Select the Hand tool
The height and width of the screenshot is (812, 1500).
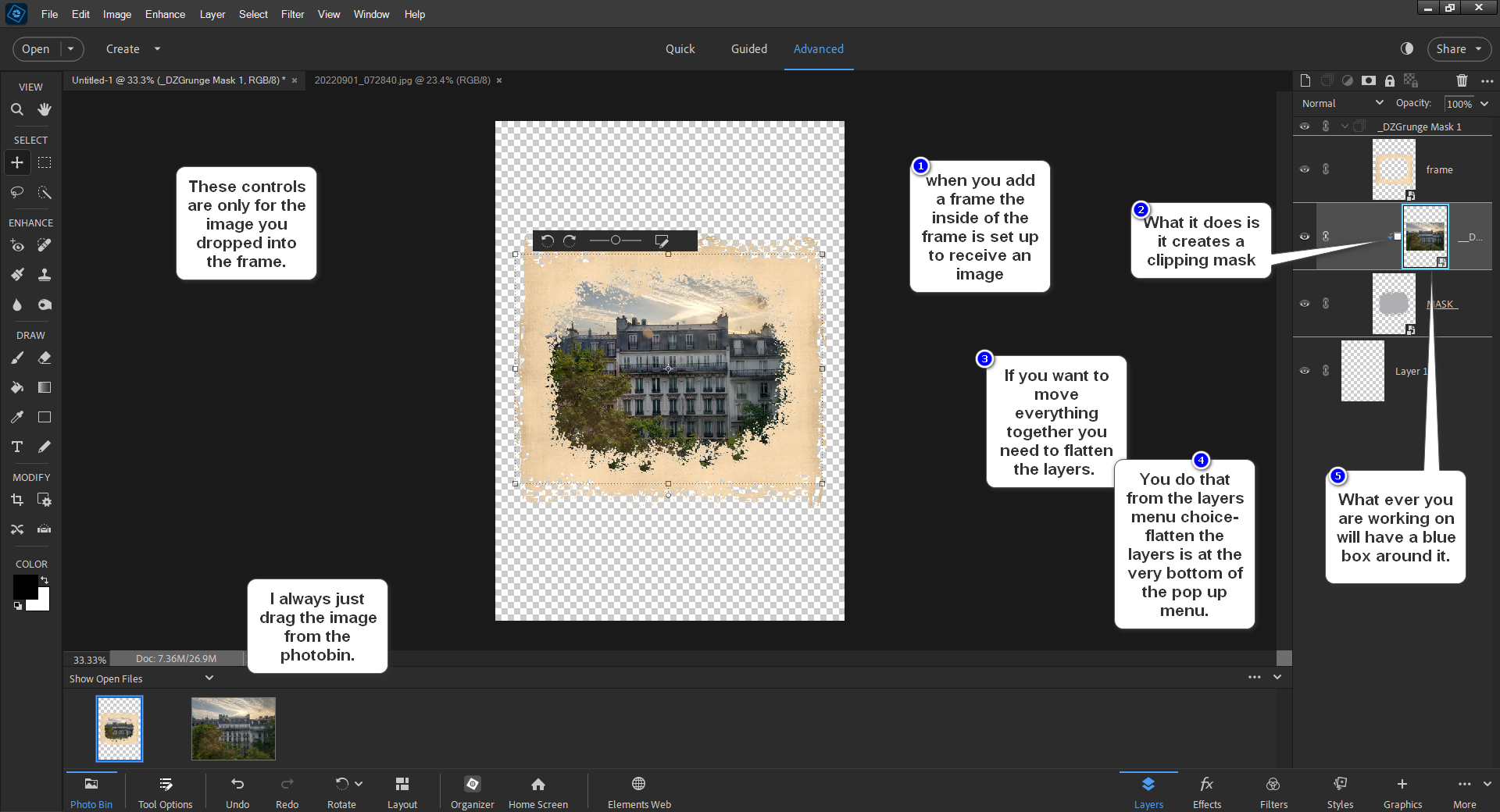pyautogui.click(x=44, y=109)
